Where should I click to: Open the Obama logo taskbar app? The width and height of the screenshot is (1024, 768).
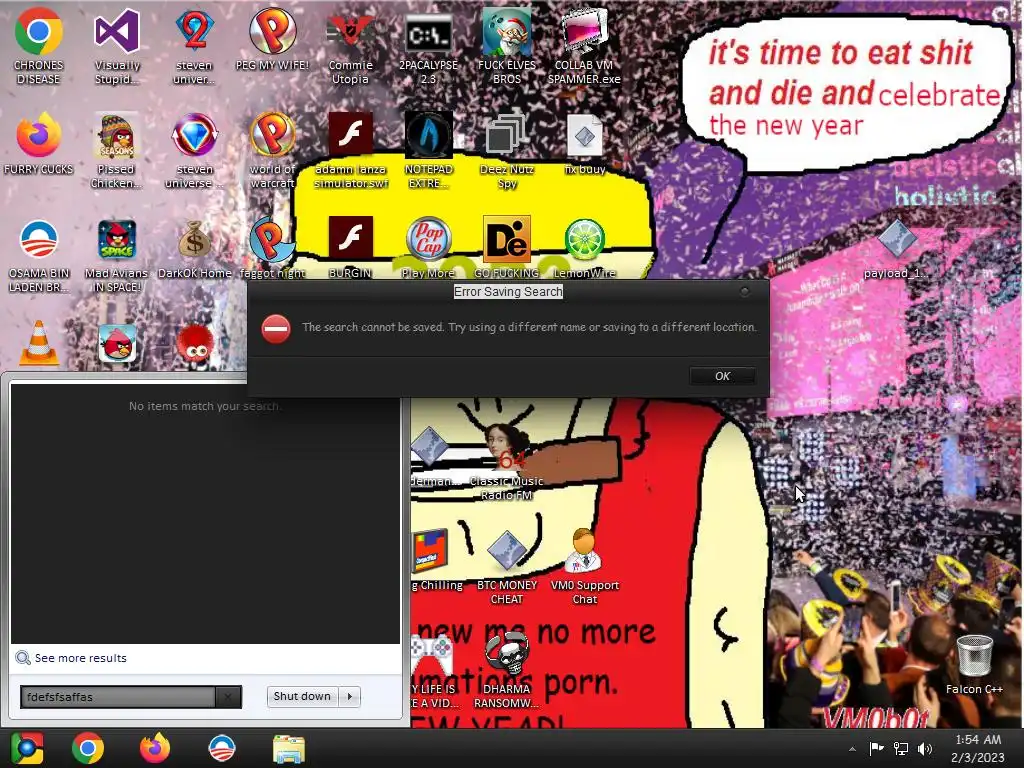point(222,748)
